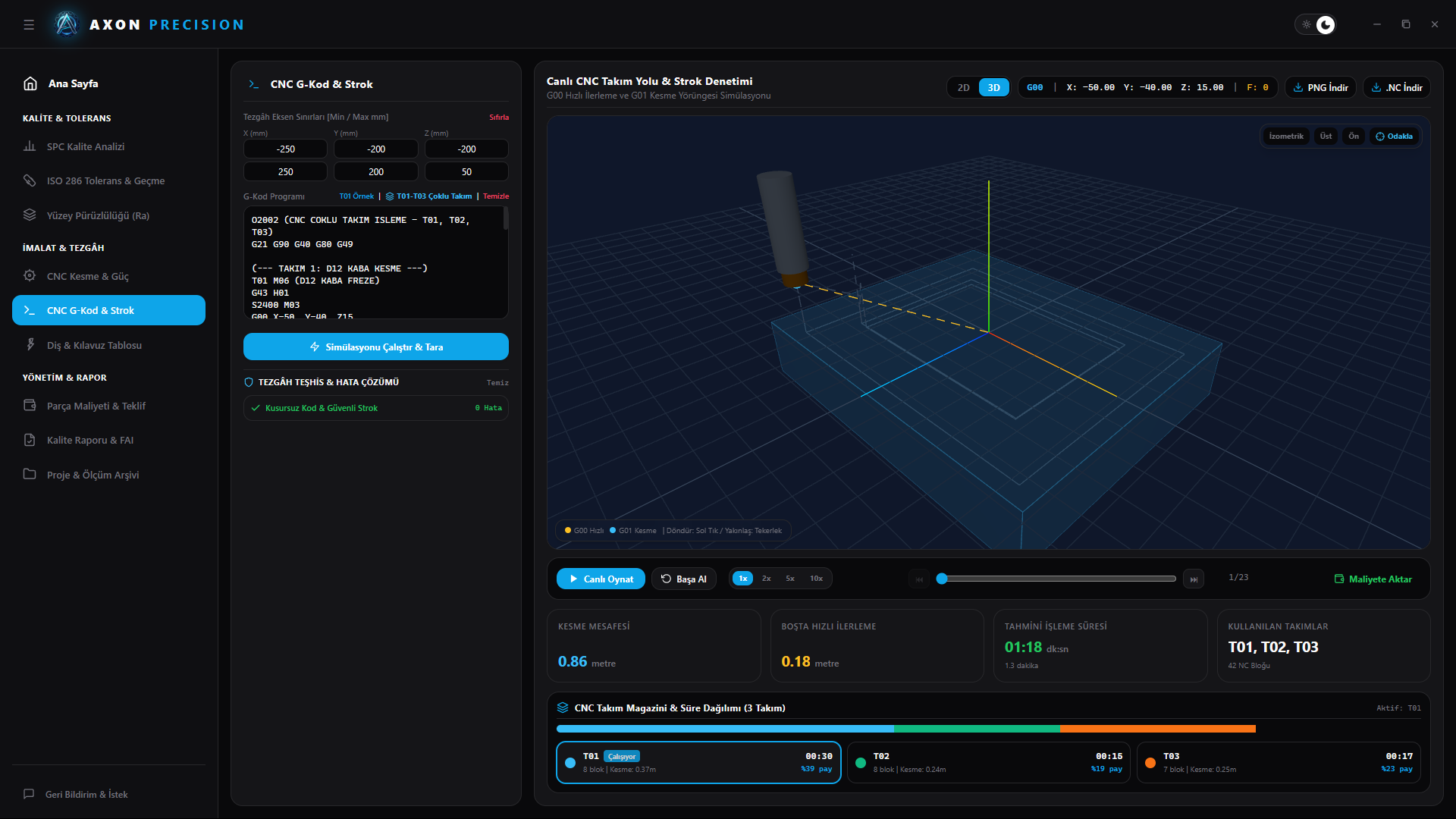
Task: Download simulation via PNG İndir
Action: tap(1320, 87)
